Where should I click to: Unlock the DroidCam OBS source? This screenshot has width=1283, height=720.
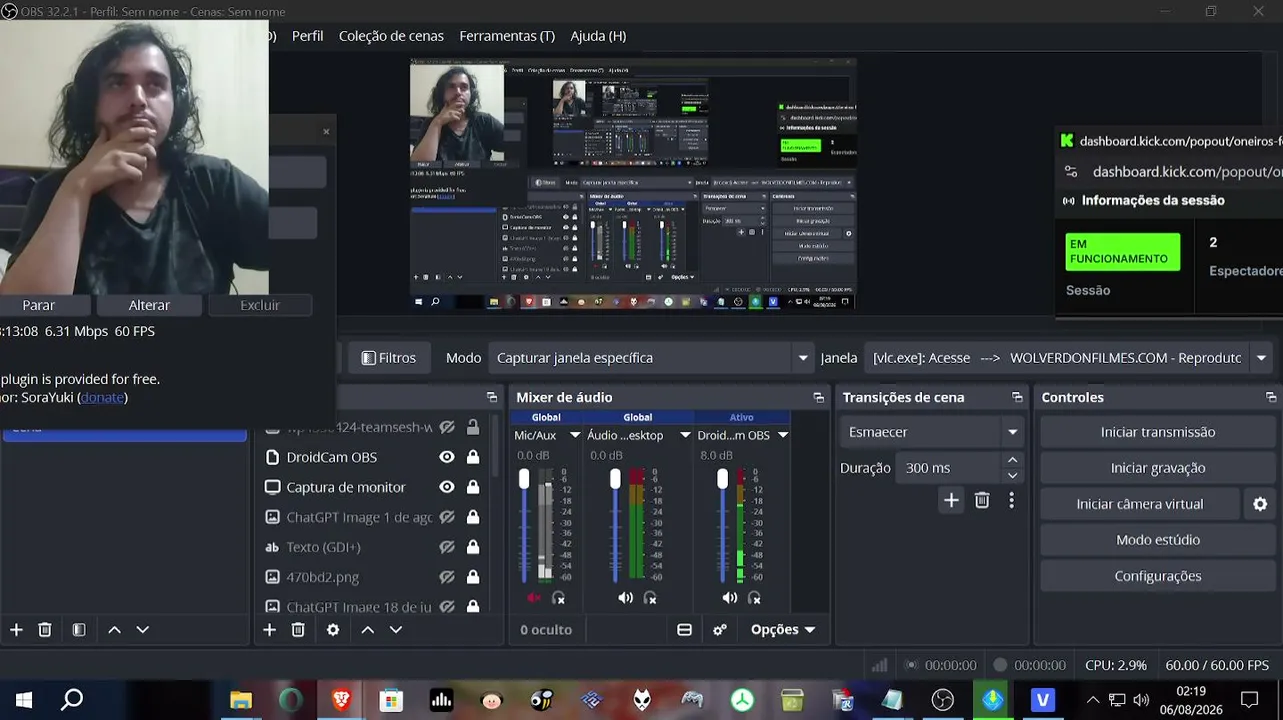pos(473,457)
